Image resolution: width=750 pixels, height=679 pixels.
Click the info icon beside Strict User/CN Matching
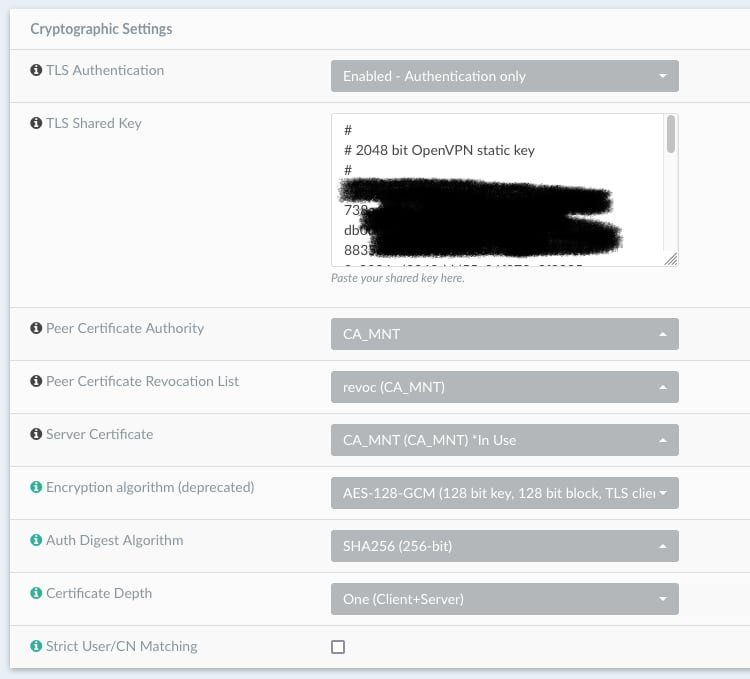[37, 647]
